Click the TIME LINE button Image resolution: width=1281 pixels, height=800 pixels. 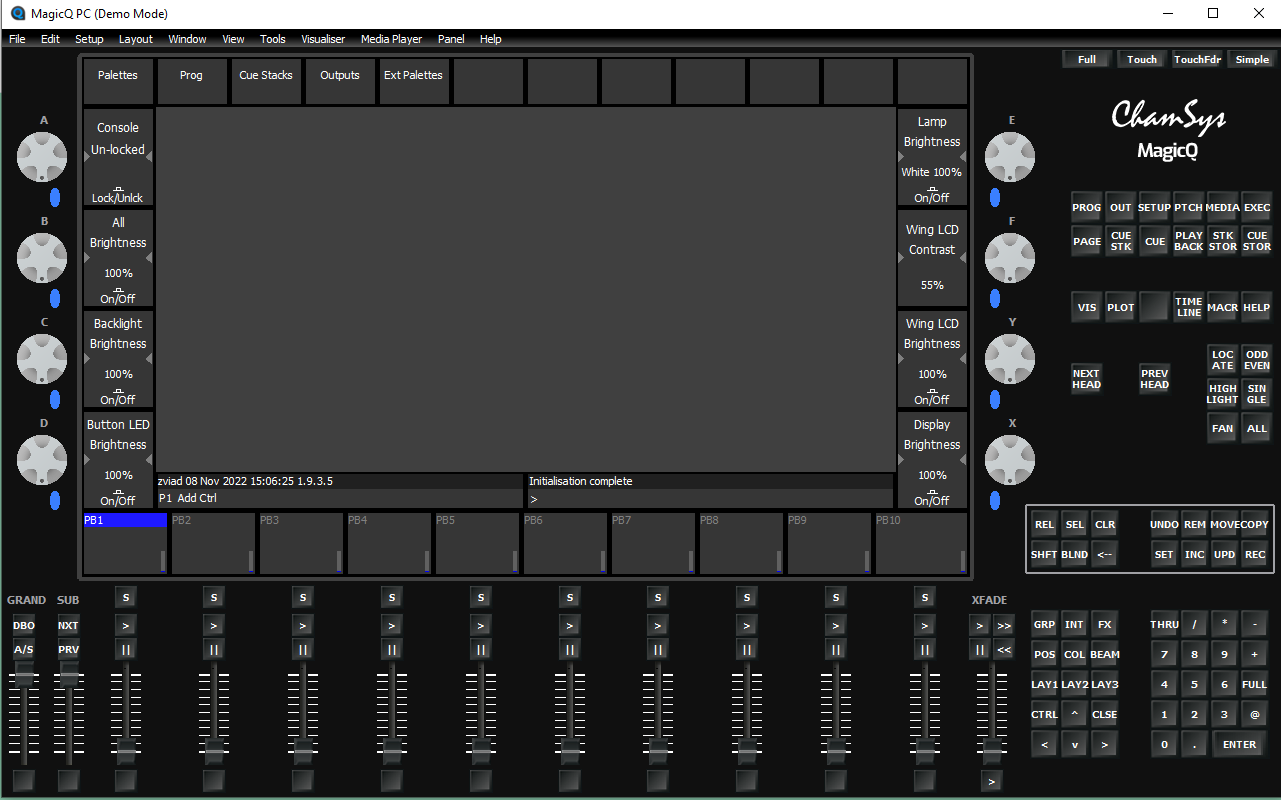(1188, 307)
